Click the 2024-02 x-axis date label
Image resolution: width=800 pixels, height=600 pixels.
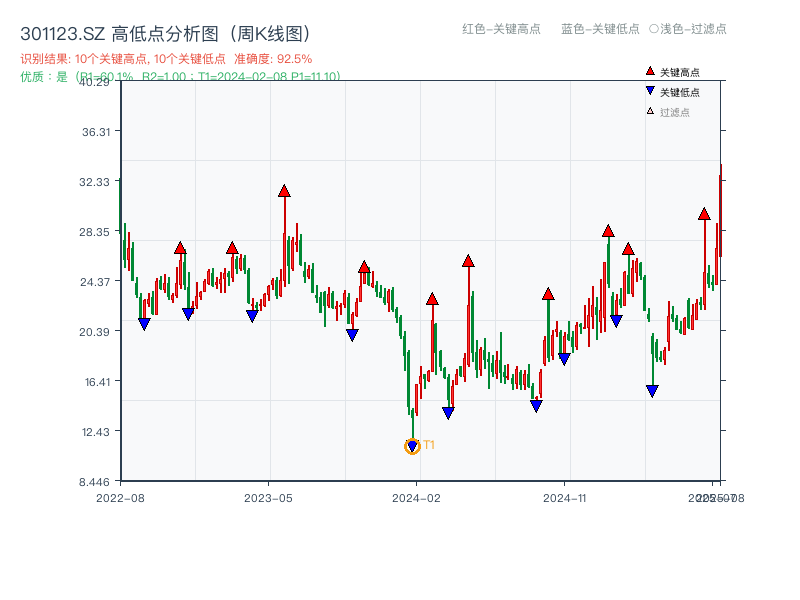tap(416, 498)
